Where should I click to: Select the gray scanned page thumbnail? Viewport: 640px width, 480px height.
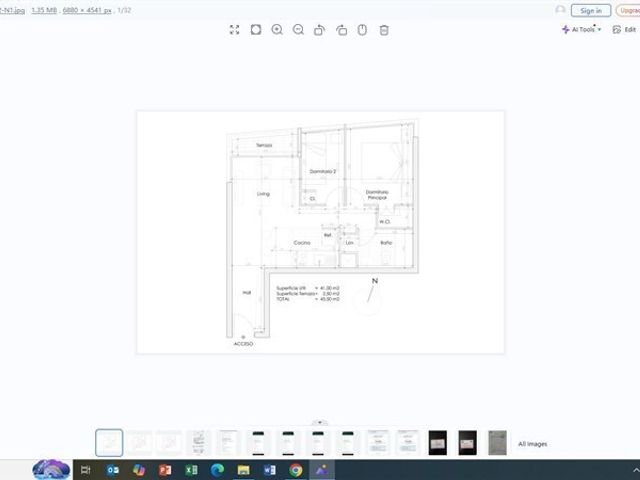pyautogui.click(x=498, y=443)
